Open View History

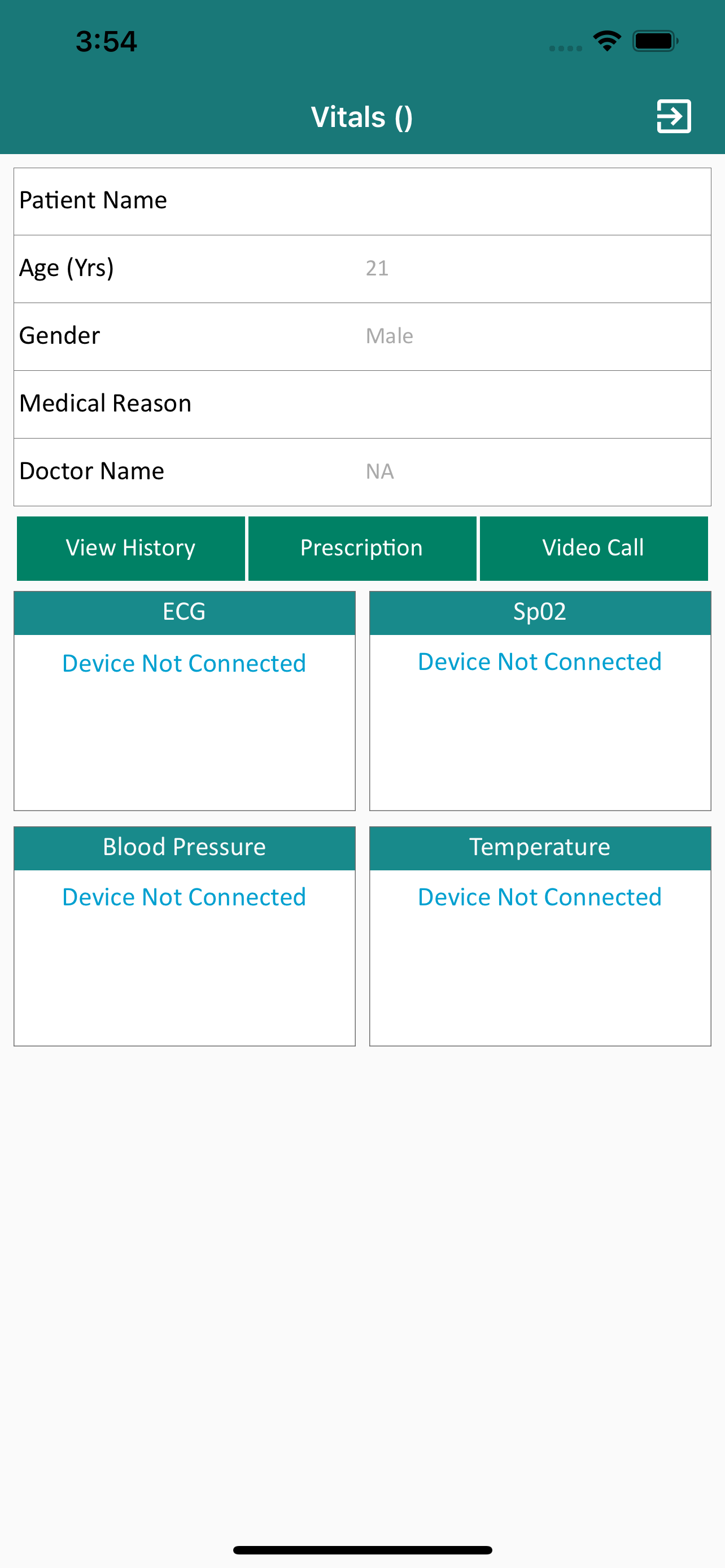[x=131, y=548]
